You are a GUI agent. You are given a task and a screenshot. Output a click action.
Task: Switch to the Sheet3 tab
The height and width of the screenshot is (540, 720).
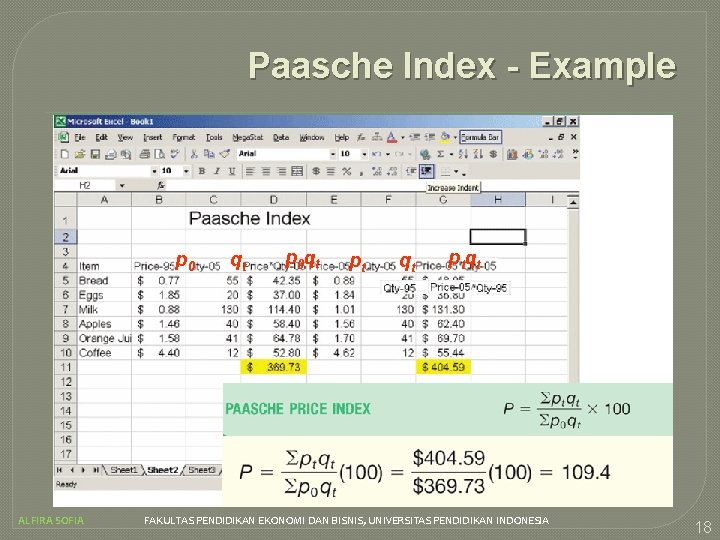click(x=202, y=470)
